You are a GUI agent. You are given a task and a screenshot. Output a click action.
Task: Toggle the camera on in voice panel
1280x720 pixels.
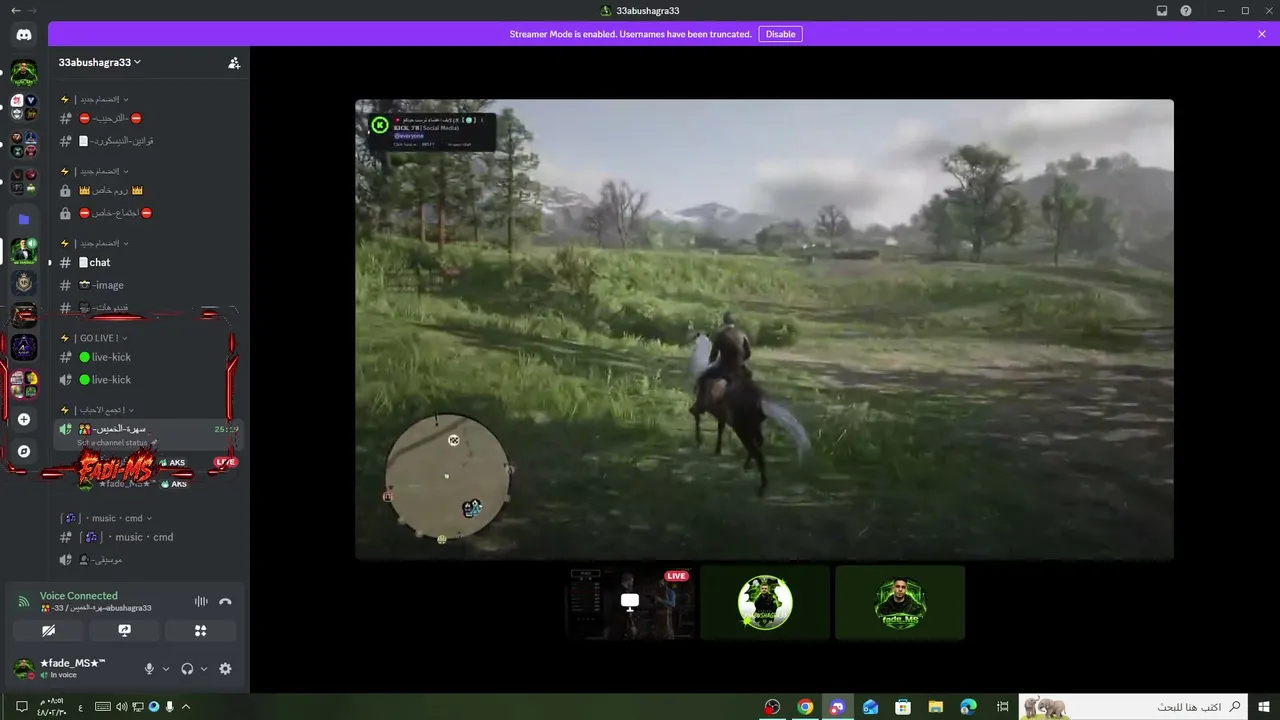48,631
